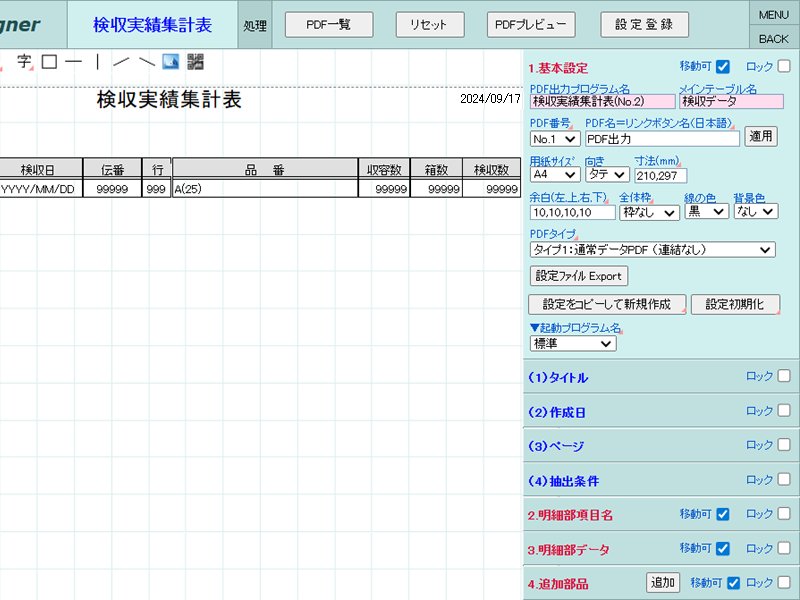
Task: Click the 寸法(mm) field 210,297
Action: (x=661, y=176)
